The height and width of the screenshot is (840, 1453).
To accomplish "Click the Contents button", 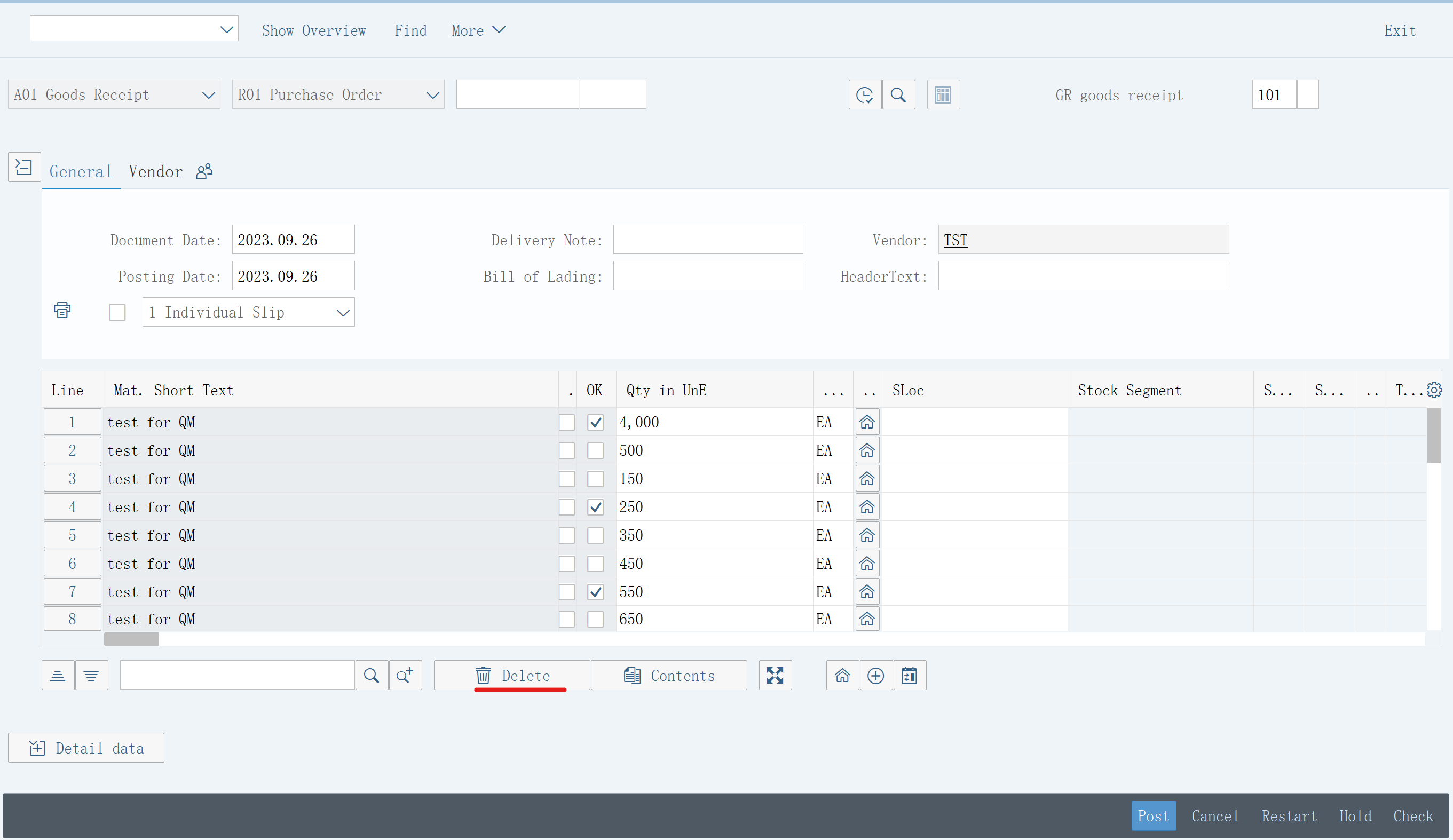I will 669,675.
